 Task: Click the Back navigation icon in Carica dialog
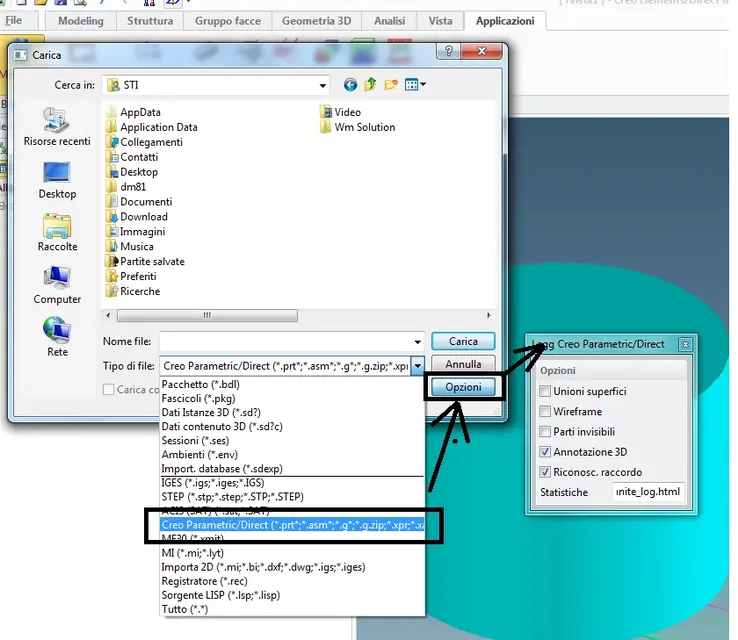click(x=350, y=85)
